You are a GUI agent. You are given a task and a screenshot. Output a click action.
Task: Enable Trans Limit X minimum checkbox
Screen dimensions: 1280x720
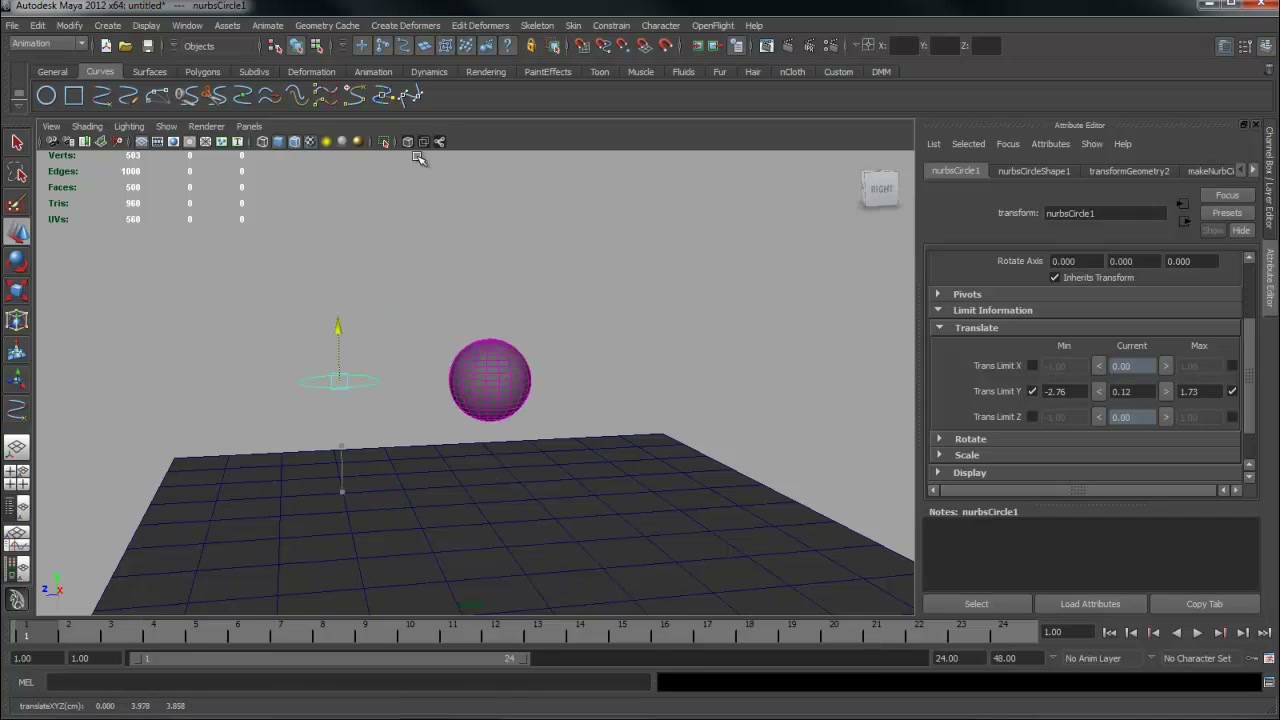[x=1032, y=366]
